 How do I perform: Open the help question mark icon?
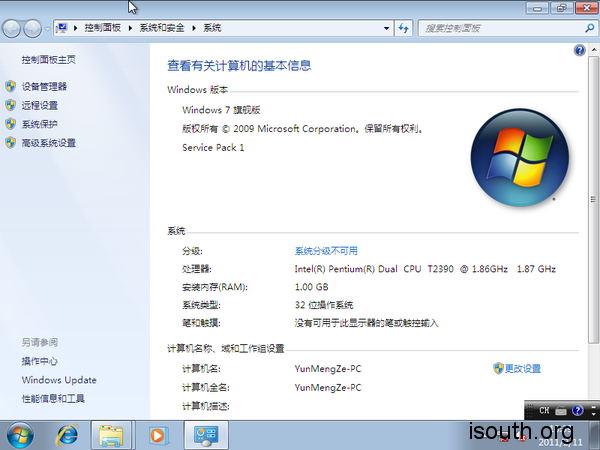tap(580, 50)
